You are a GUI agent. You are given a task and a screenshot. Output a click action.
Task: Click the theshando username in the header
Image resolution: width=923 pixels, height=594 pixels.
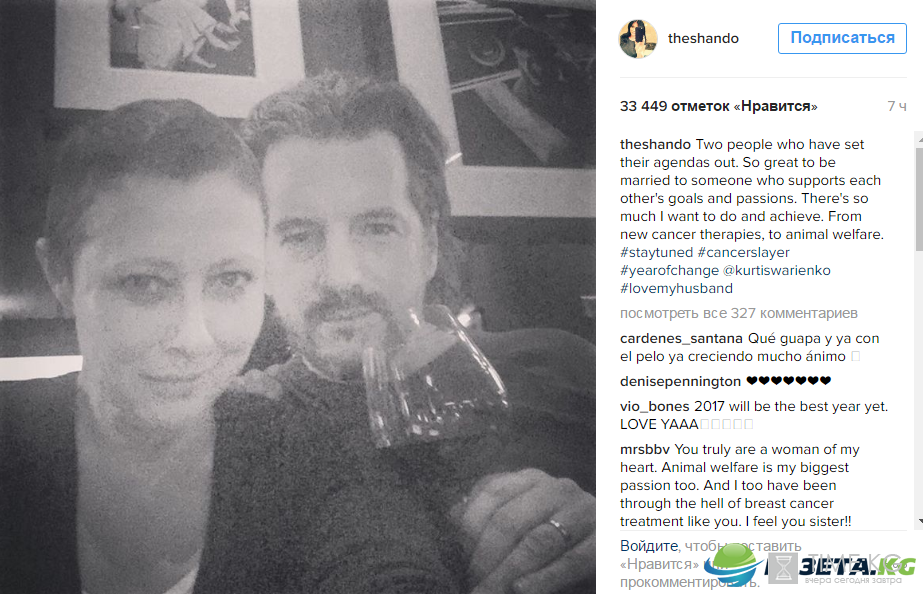703,38
